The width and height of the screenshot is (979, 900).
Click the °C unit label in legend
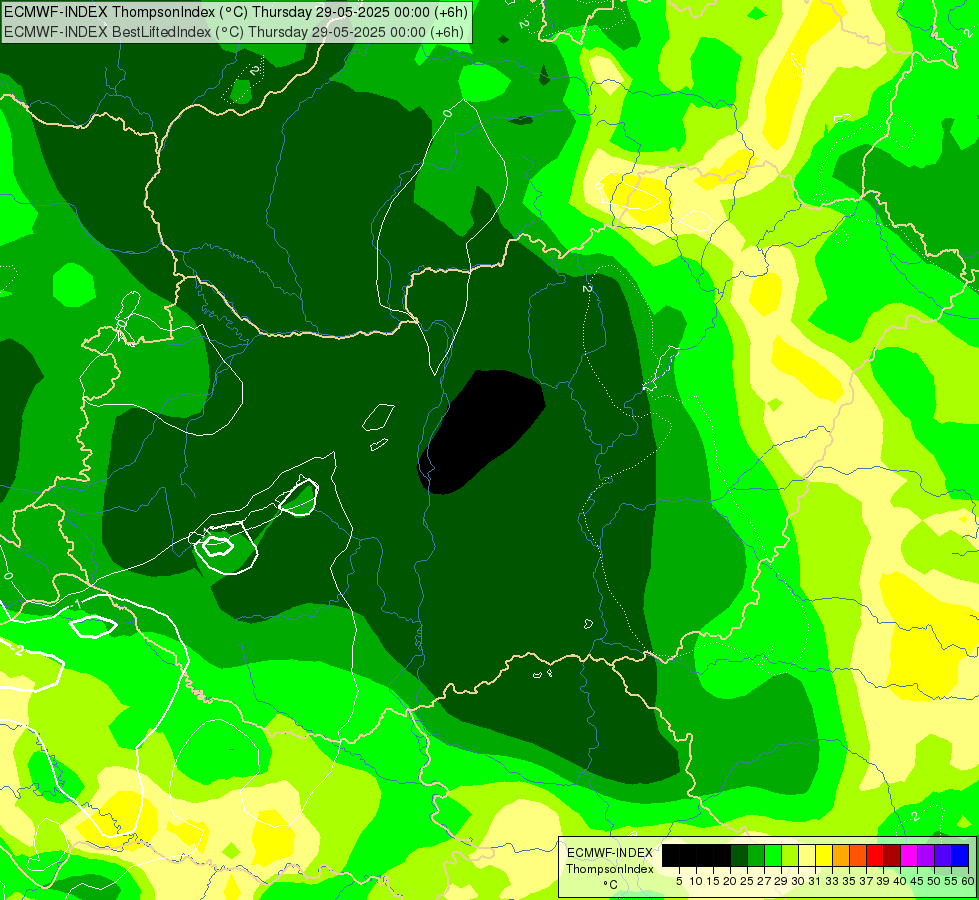point(610,885)
